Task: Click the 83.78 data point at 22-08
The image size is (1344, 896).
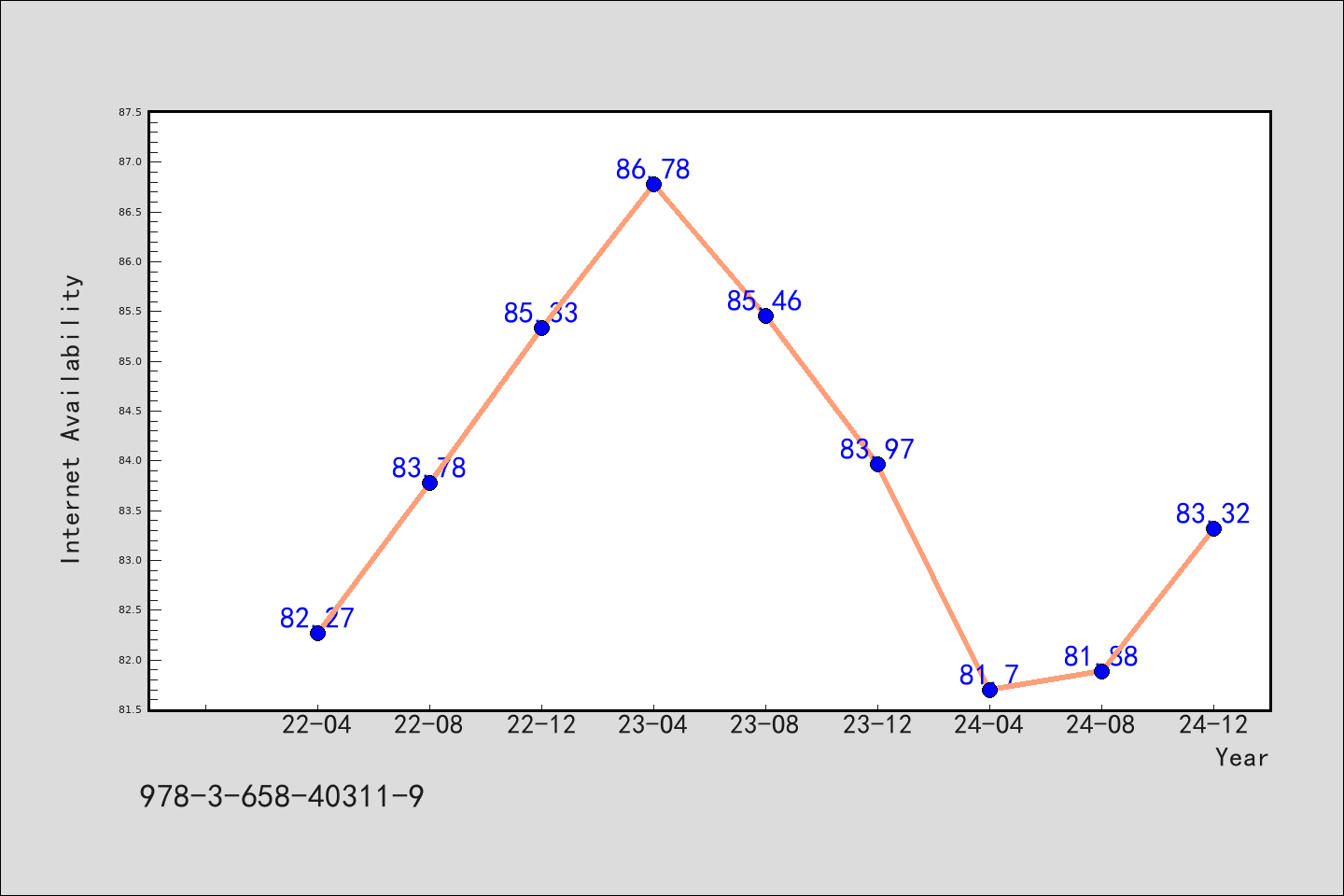Action: pyautogui.click(x=429, y=483)
